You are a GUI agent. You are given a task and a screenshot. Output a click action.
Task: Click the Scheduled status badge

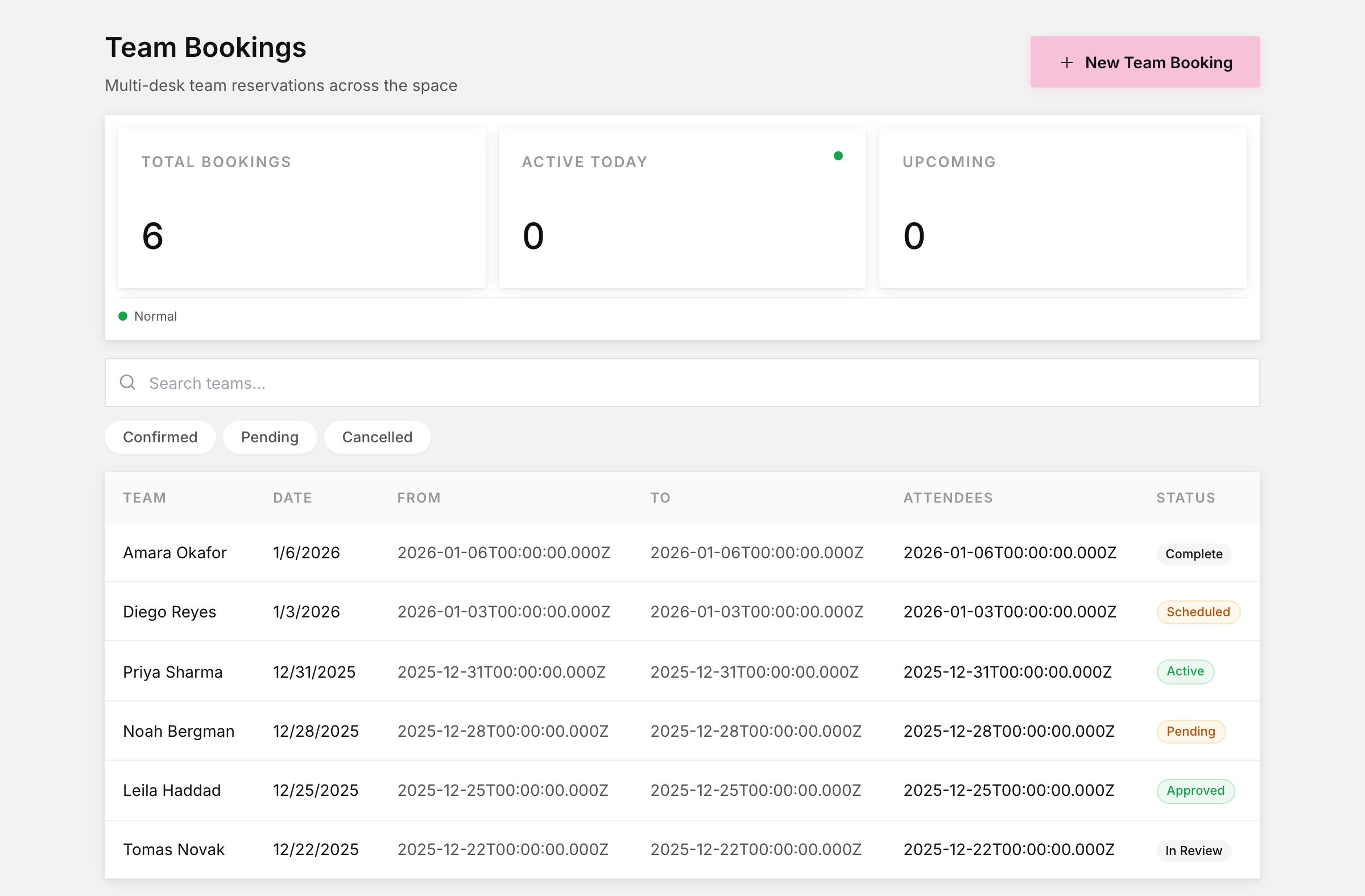(x=1198, y=612)
